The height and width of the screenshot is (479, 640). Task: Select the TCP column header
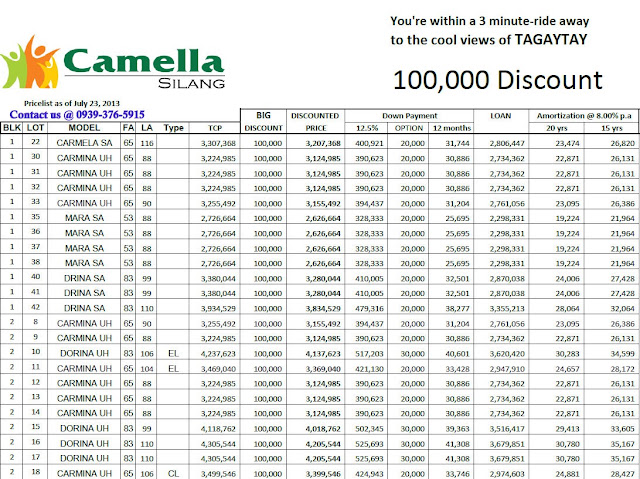coord(215,128)
